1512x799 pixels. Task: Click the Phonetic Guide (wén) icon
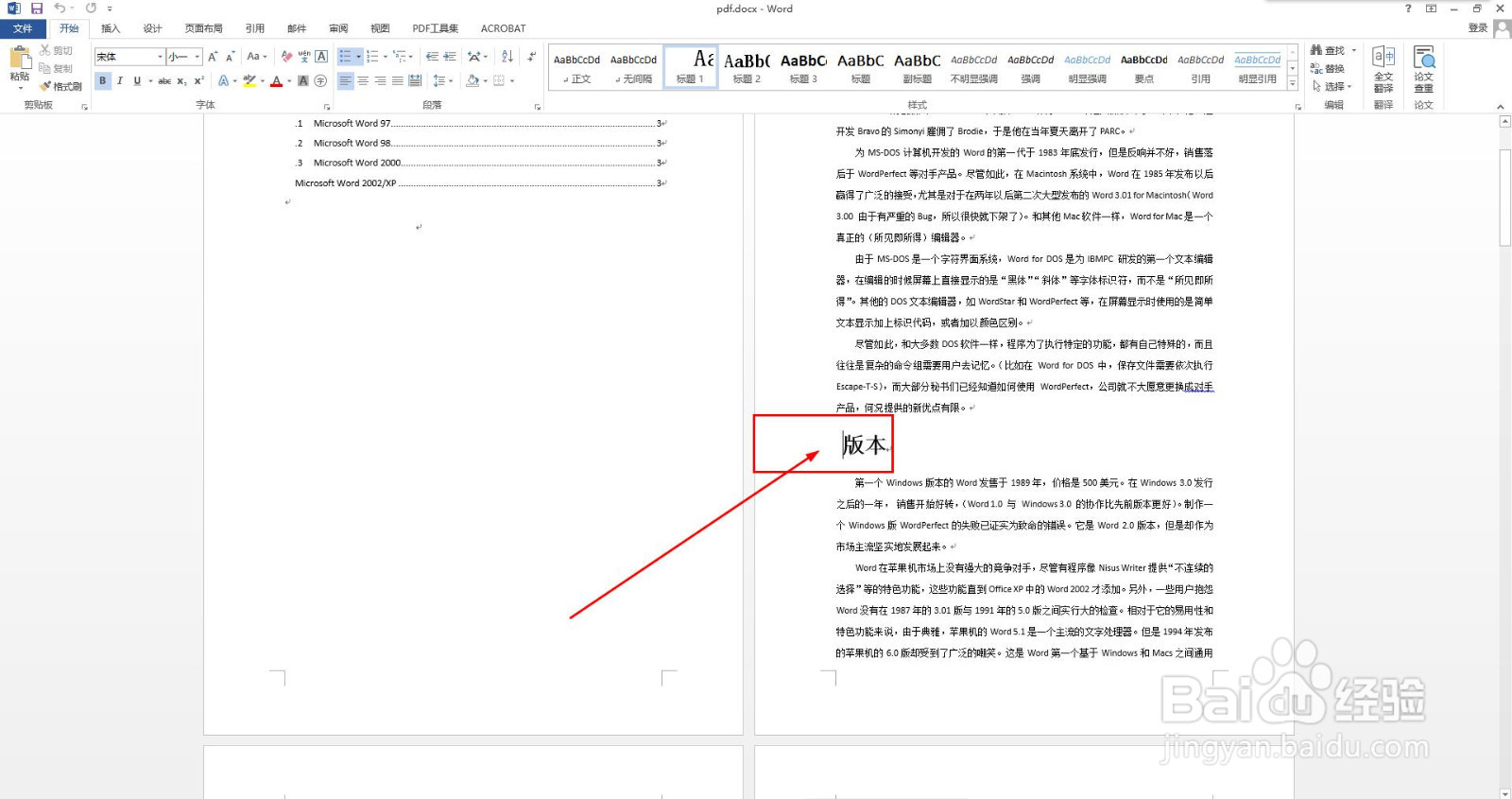(x=303, y=57)
